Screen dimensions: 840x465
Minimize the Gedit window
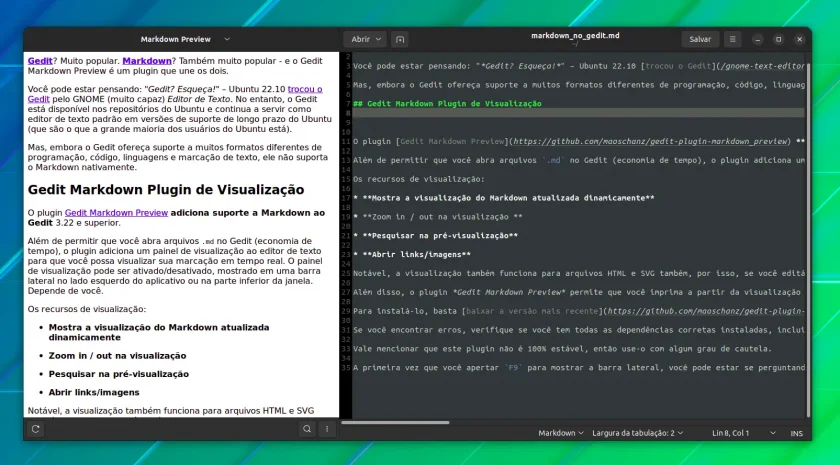click(x=758, y=39)
